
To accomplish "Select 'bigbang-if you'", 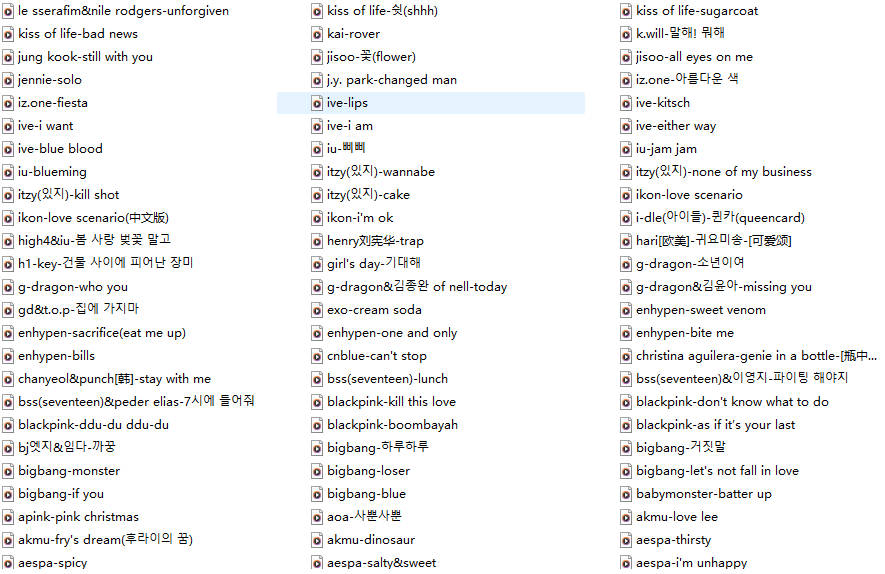I will pyautogui.click(x=61, y=494).
